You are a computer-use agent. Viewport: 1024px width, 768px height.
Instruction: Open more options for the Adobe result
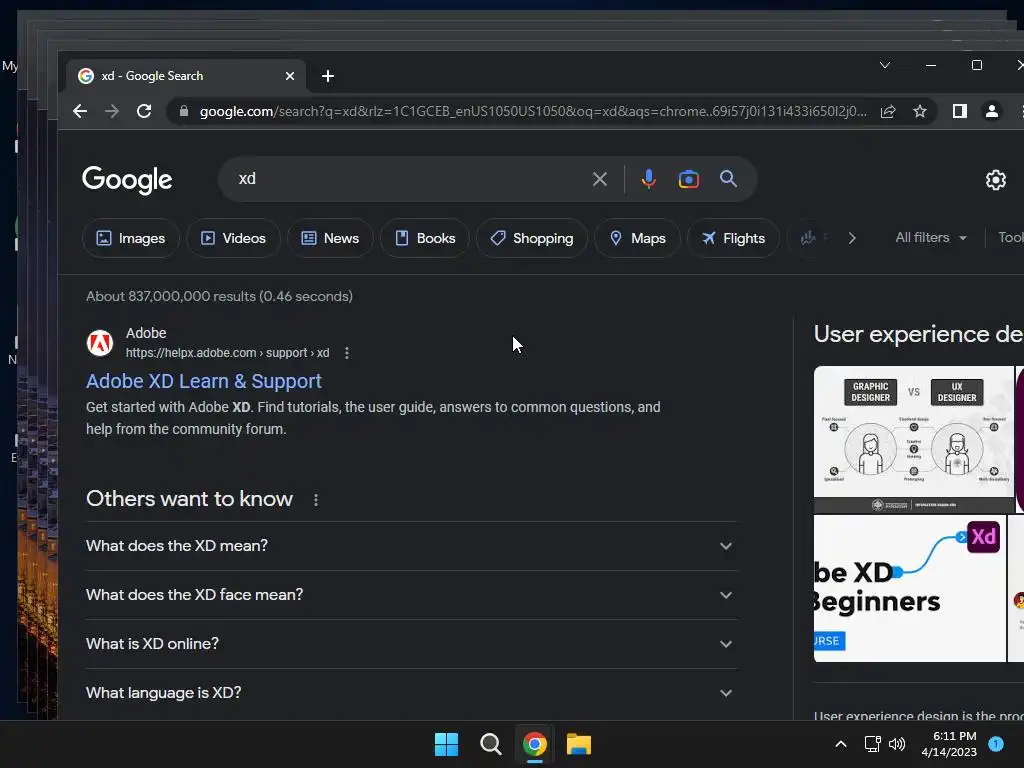point(347,353)
